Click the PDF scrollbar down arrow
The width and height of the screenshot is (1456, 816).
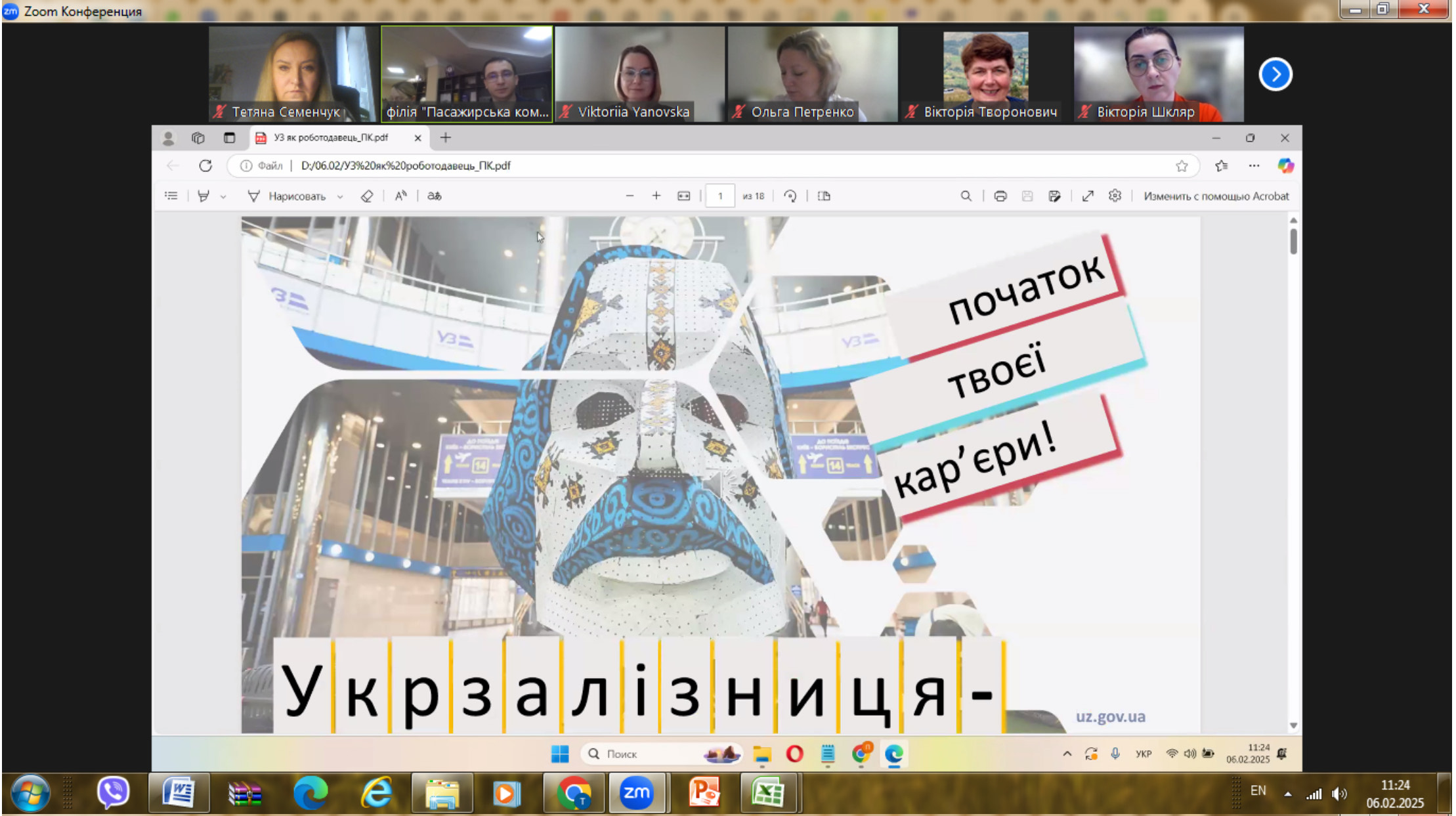[x=1293, y=725]
